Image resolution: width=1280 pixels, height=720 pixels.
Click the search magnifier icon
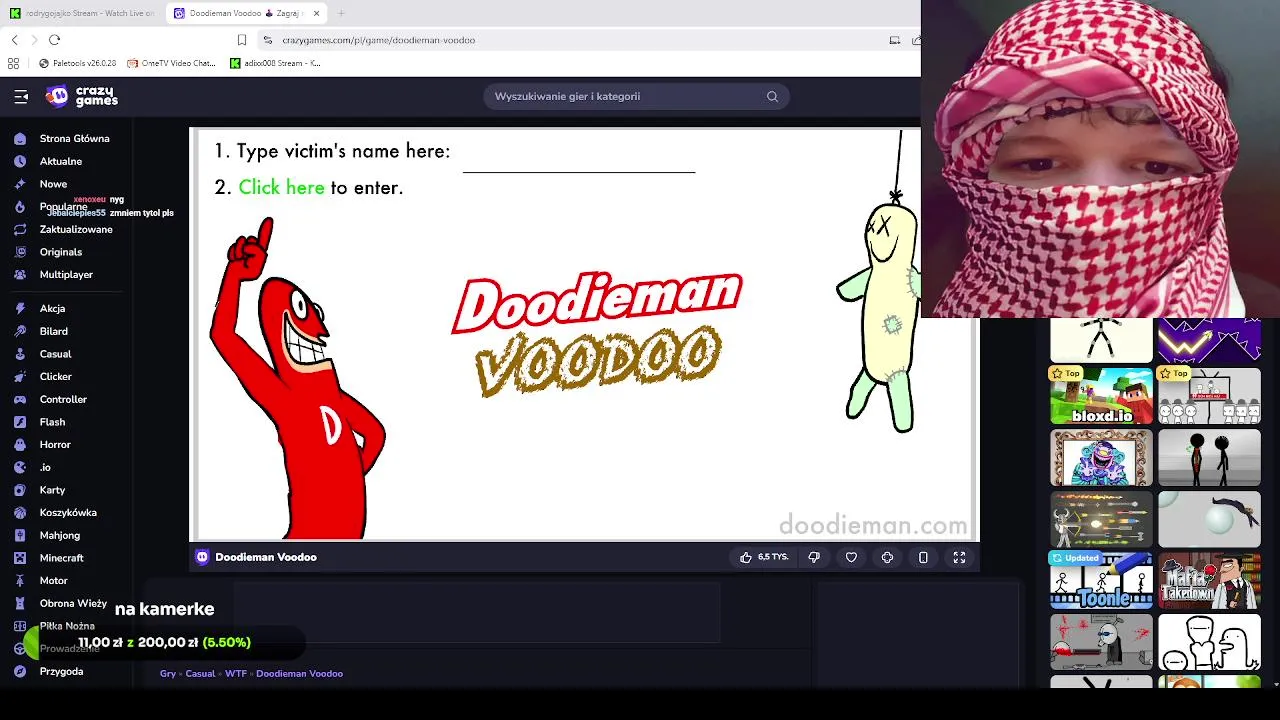[772, 96]
